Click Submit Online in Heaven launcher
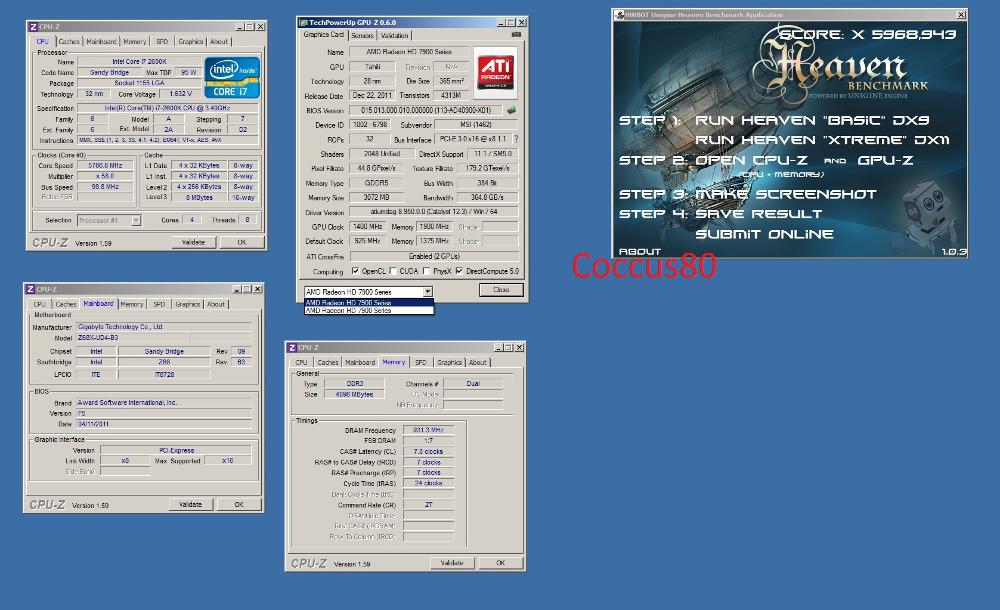The image size is (1000, 610). [x=764, y=234]
